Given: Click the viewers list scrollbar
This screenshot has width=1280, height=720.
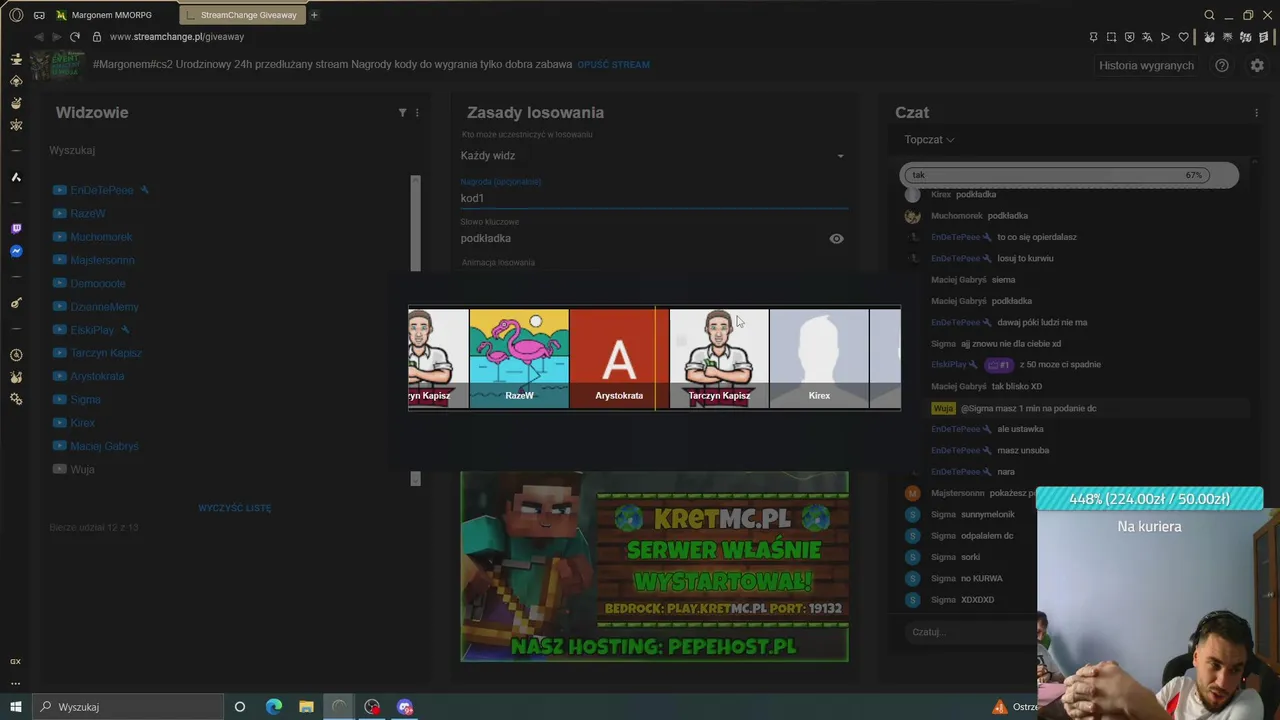Looking at the screenshot, I should (x=416, y=330).
